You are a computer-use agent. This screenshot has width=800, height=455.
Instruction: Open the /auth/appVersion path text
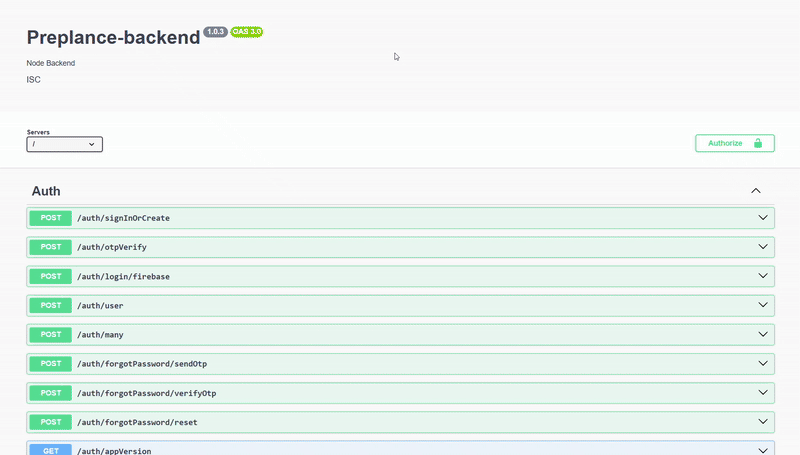coord(114,451)
